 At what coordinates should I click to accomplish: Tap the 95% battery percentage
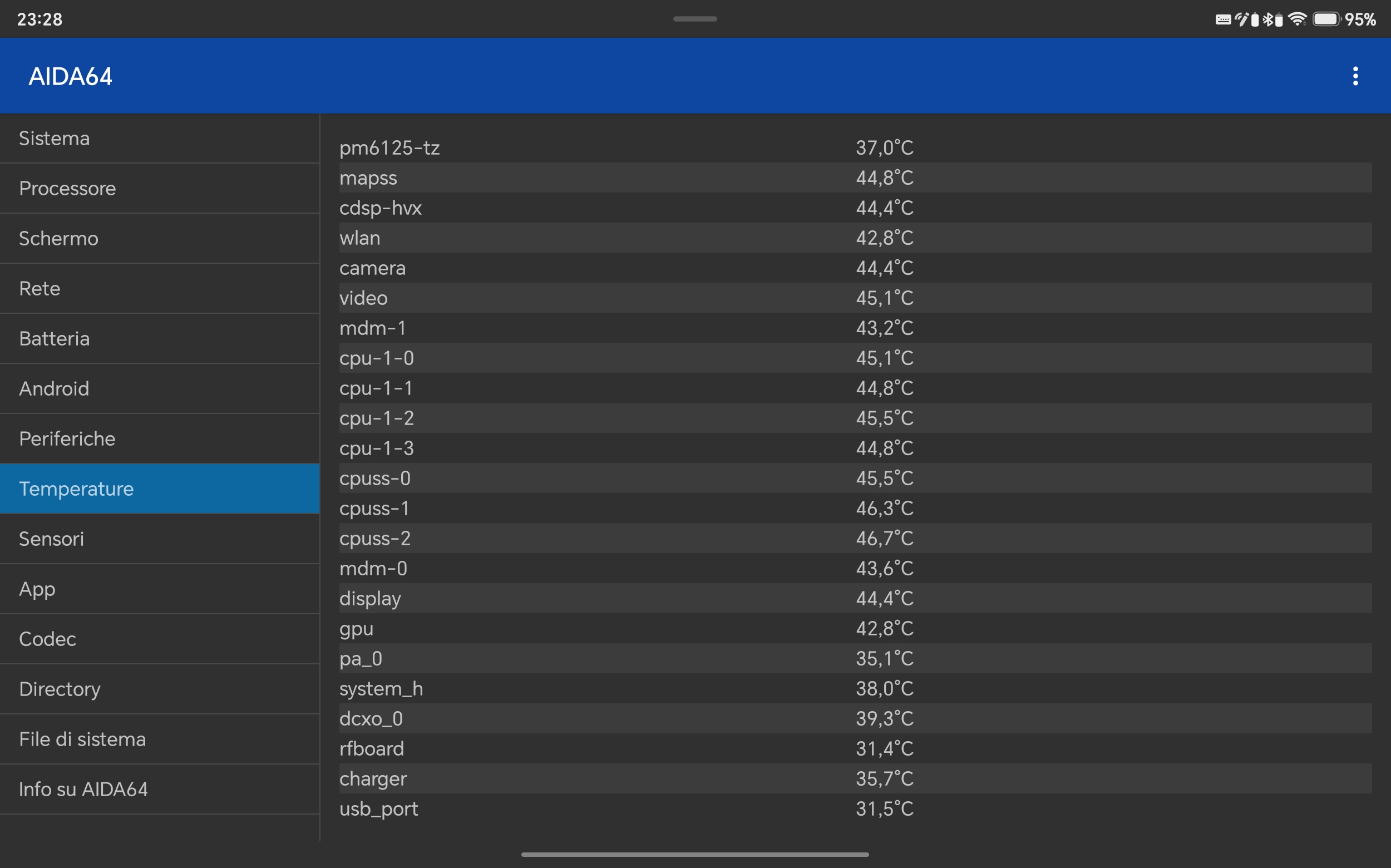click(1360, 19)
